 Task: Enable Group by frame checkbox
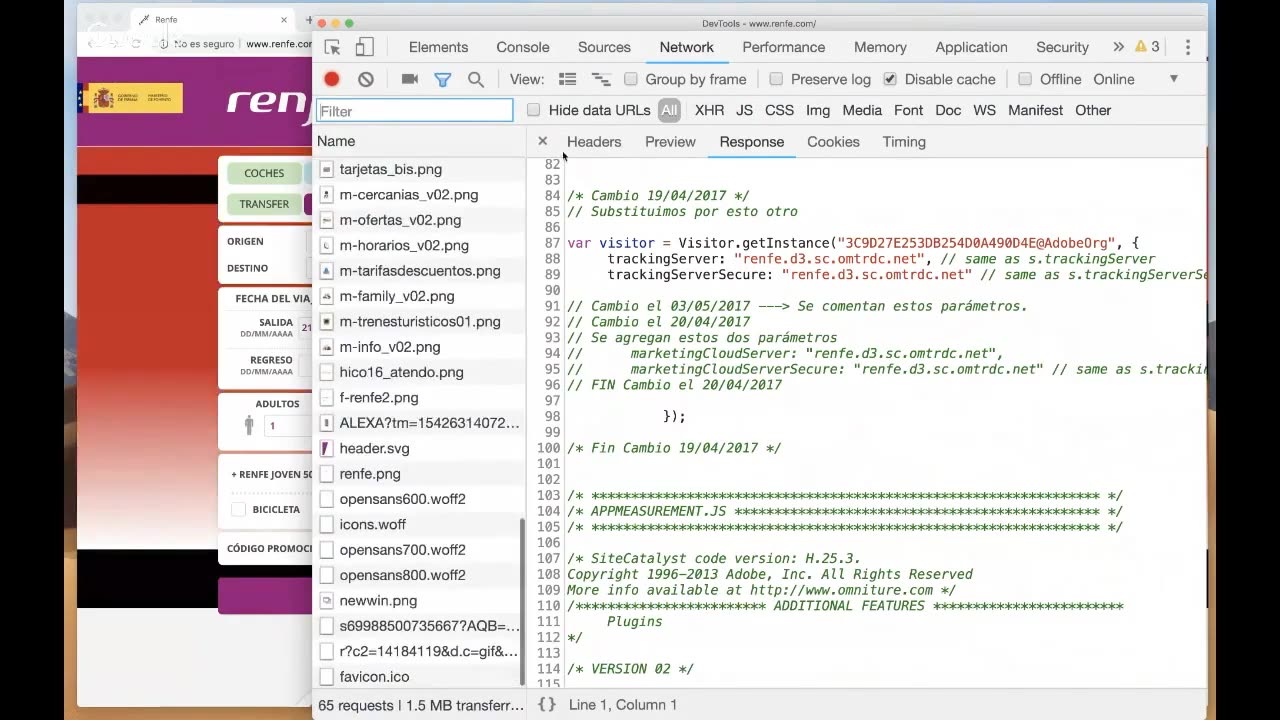(630, 79)
